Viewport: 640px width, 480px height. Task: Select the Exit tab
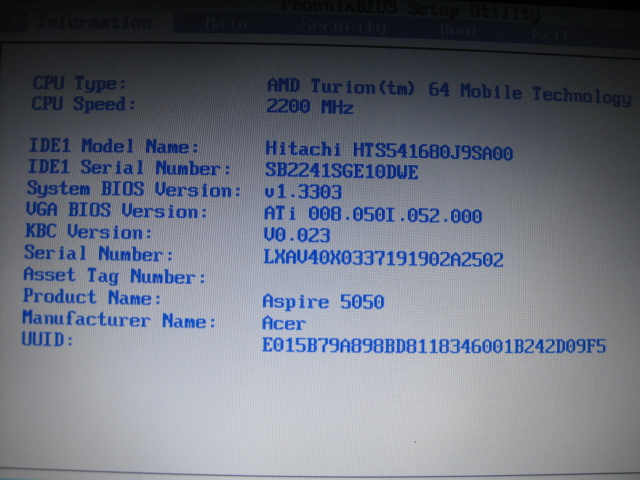pyautogui.click(x=551, y=35)
